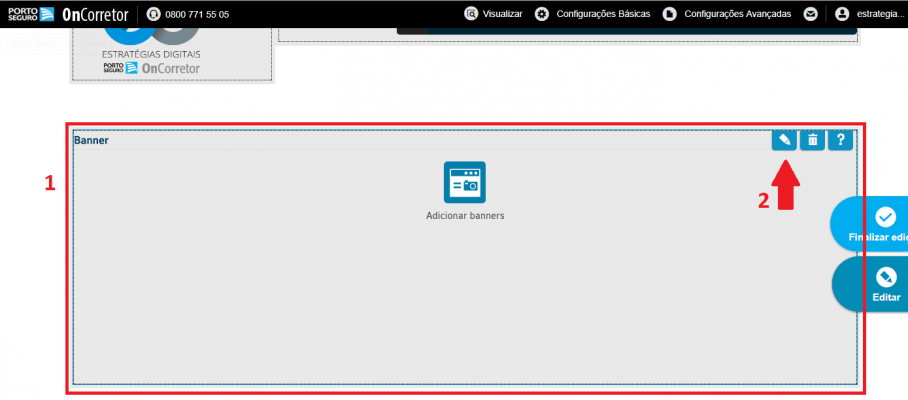The width and height of the screenshot is (908, 400).
Task: Click the Porto Seguro logo in header
Action: point(31,14)
